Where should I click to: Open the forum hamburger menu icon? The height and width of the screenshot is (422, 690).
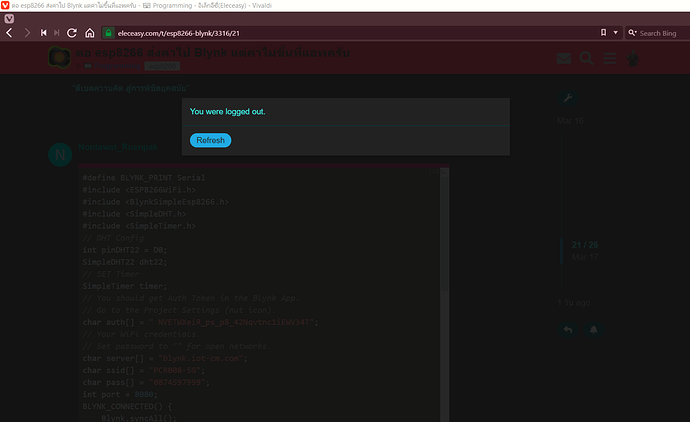point(609,58)
